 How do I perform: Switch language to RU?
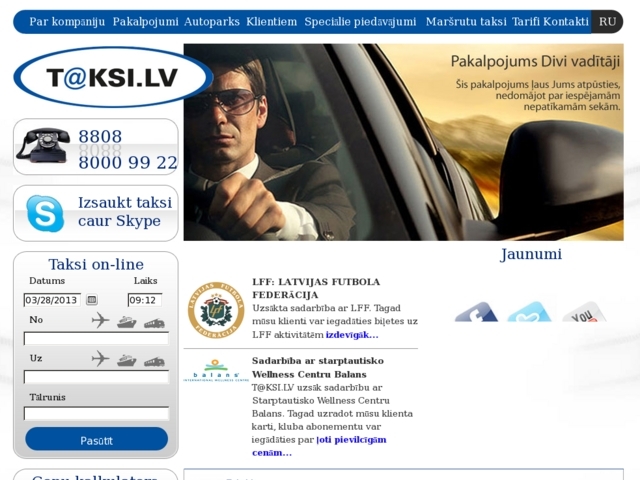[607, 22]
